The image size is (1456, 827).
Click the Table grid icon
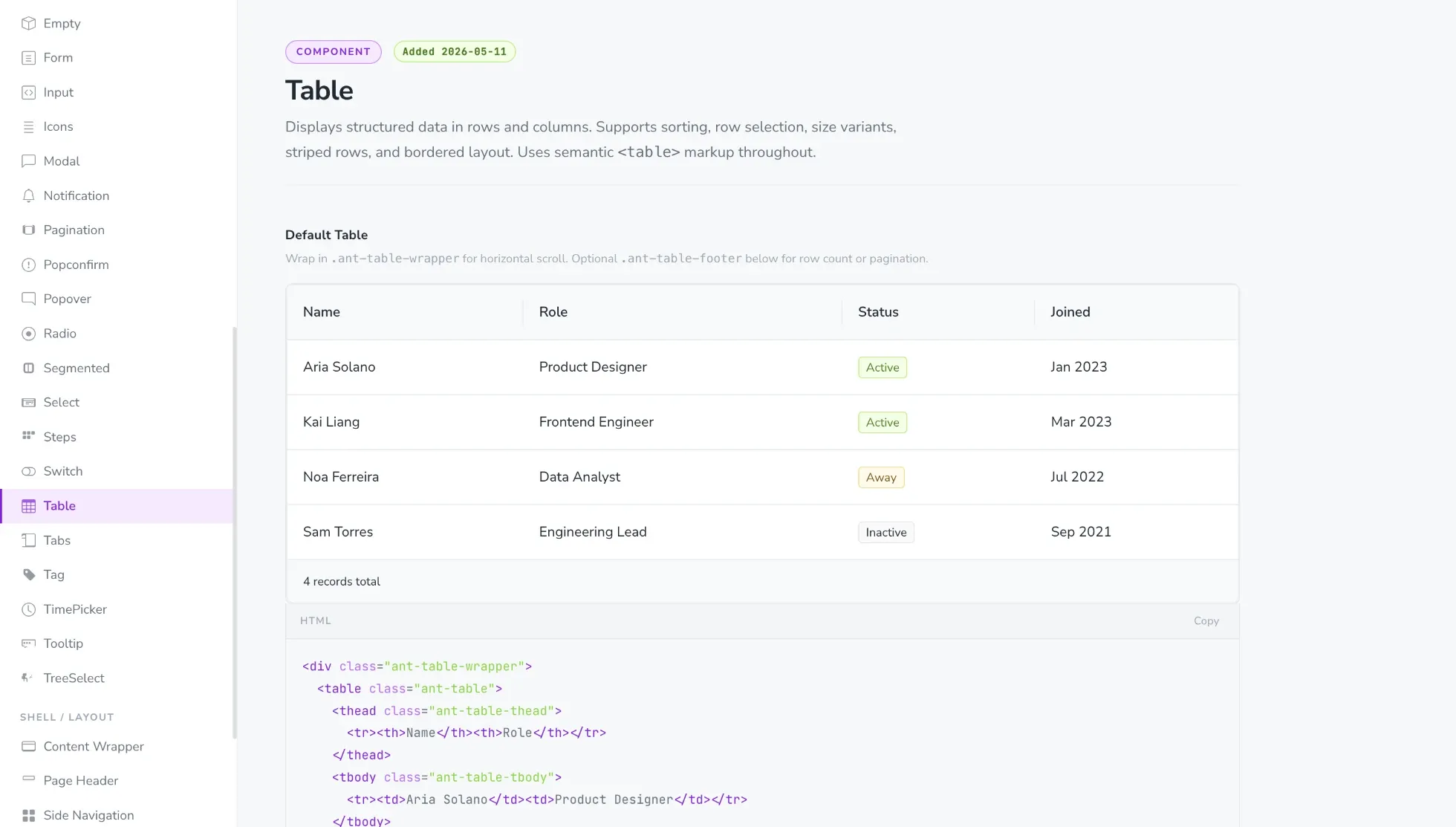coord(28,506)
